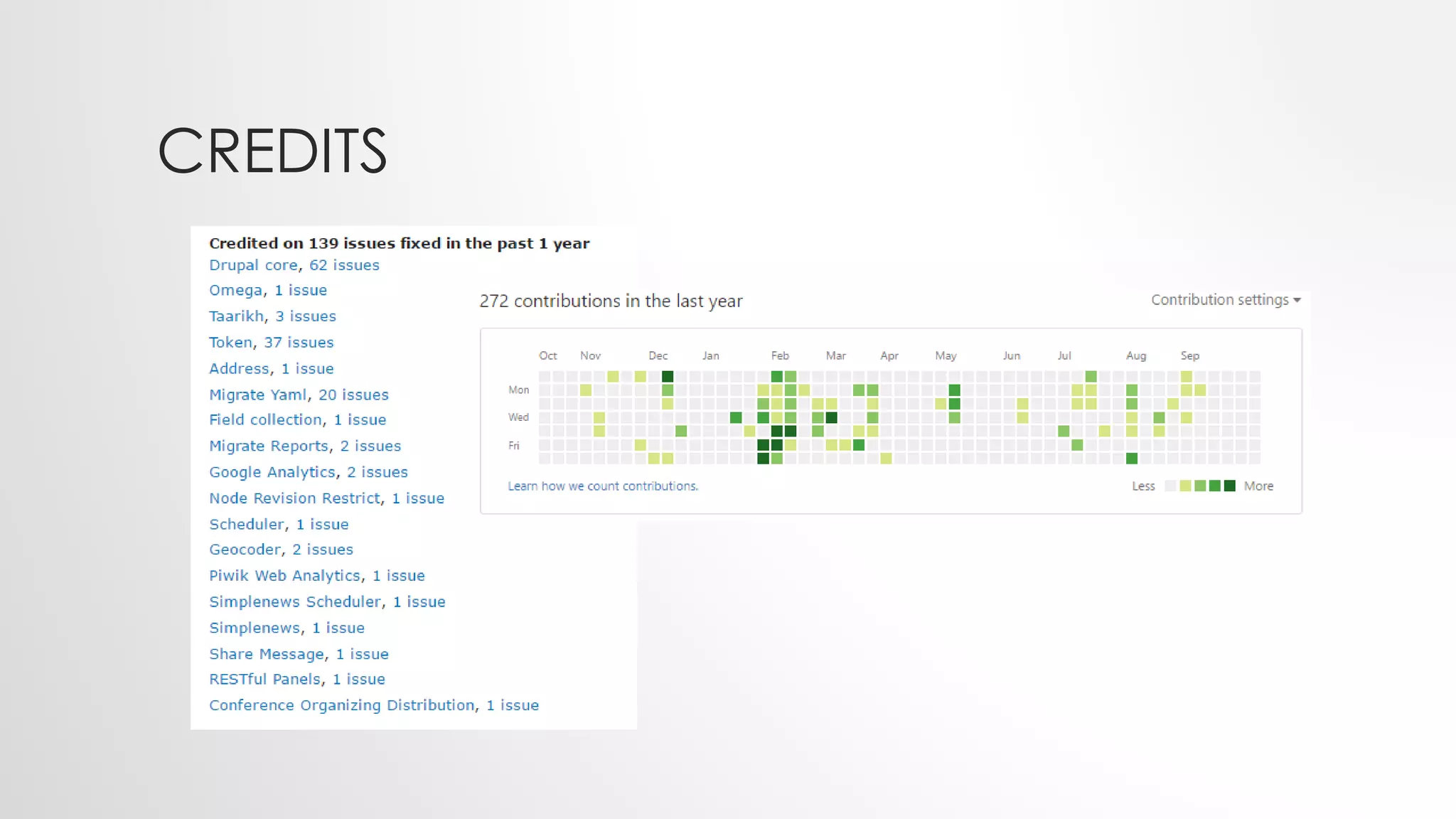
Task: Open Conference Organizing Distribution issue link
Action: pyautogui.click(x=373, y=705)
